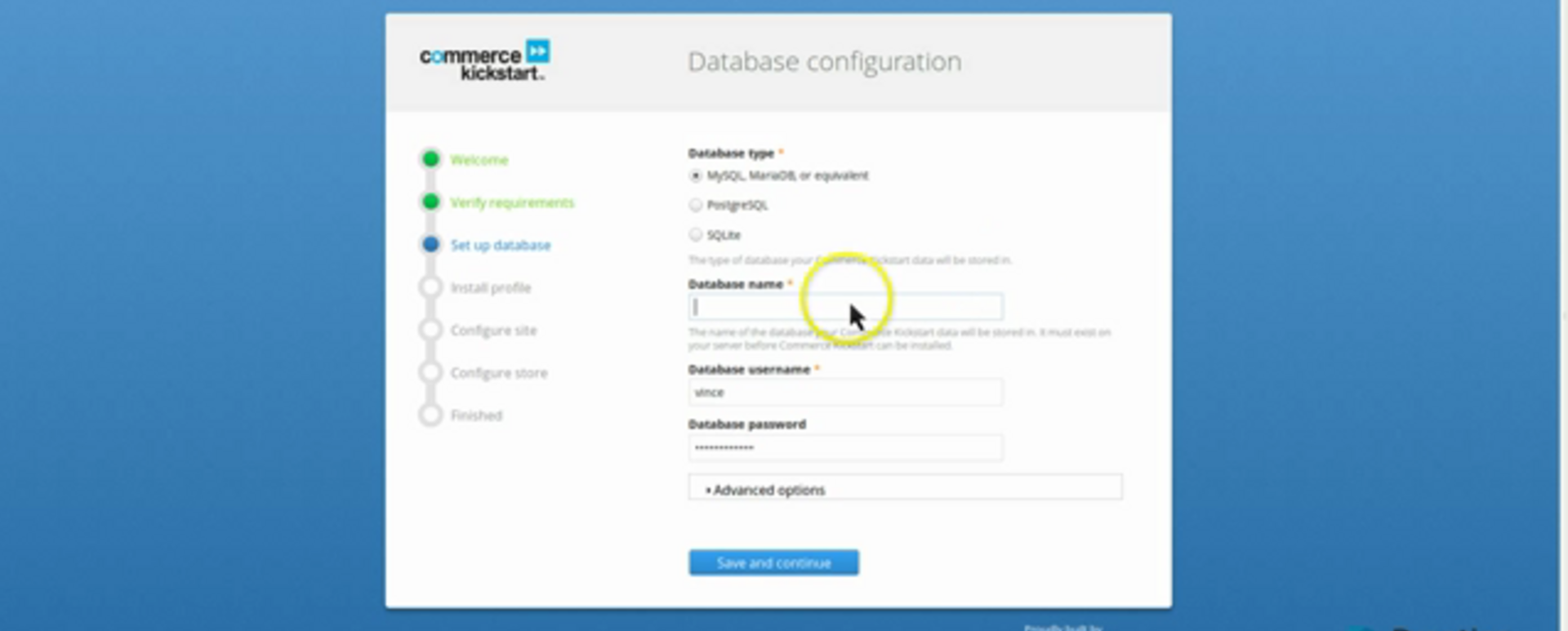Click the Finished step circle
Viewport: 1568px width, 631px height.
[x=430, y=415]
